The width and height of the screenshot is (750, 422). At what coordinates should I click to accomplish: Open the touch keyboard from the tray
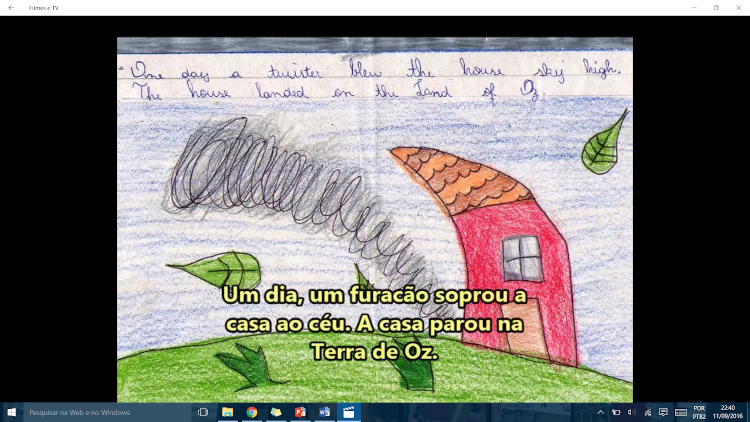[681, 412]
